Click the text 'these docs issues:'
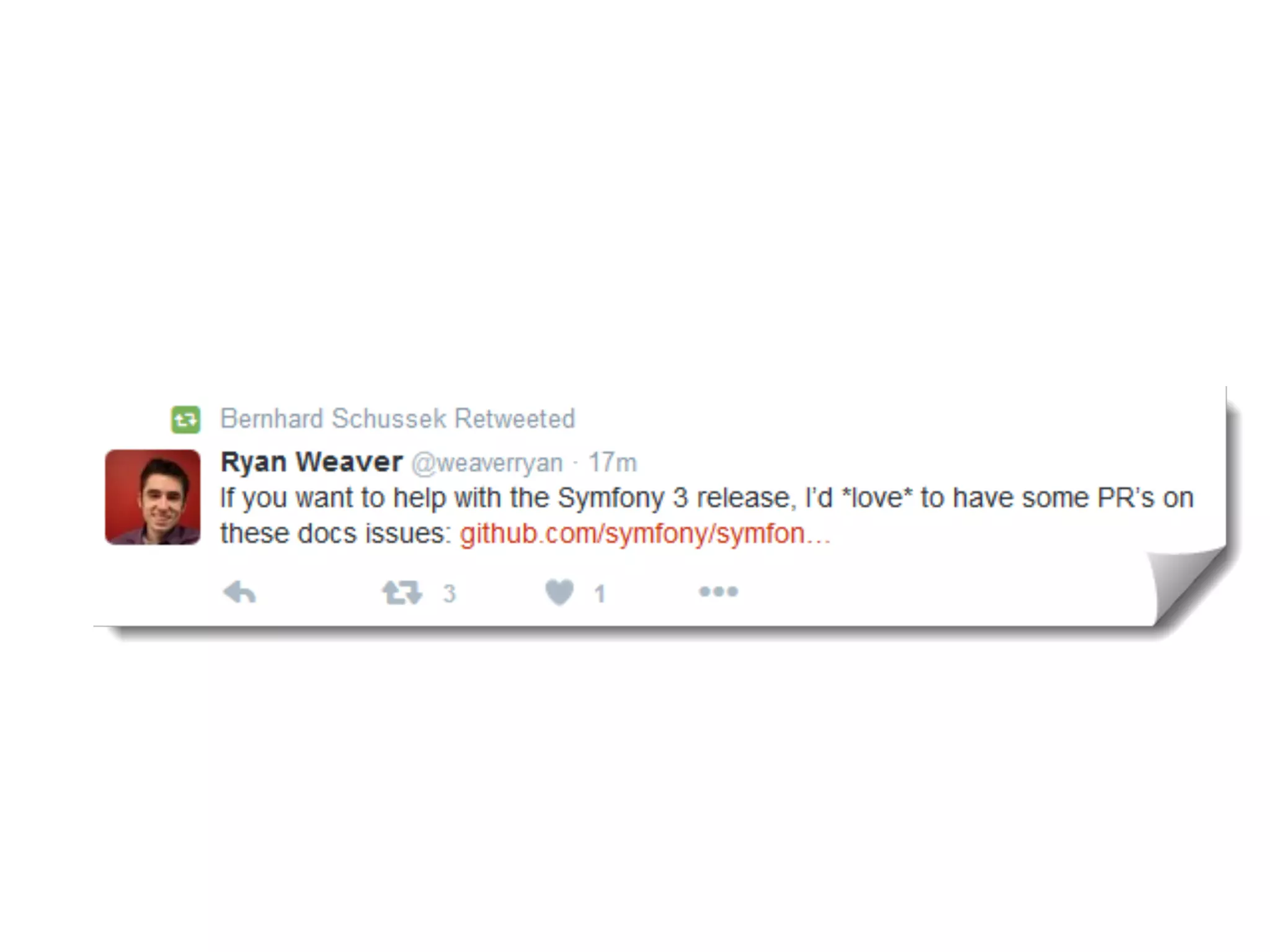 pyautogui.click(x=336, y=534)
